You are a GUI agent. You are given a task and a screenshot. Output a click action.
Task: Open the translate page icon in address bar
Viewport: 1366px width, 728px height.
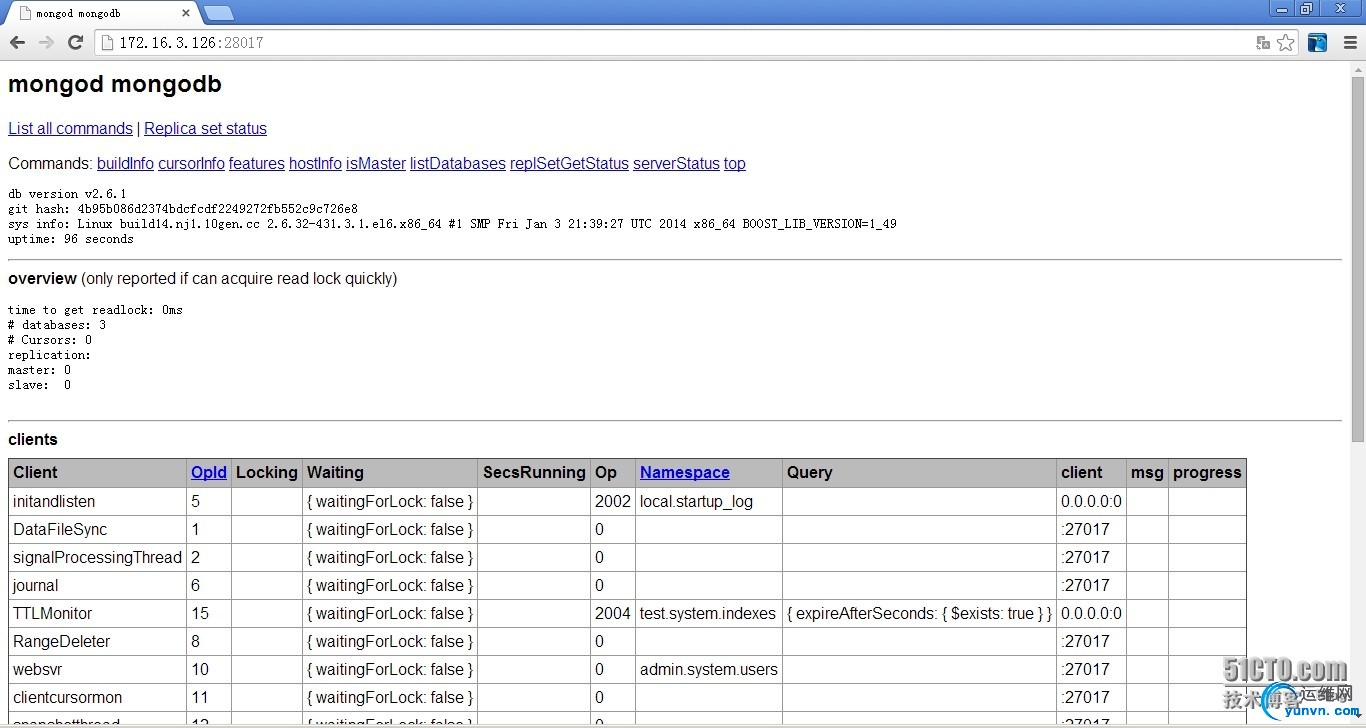click(1263, 42)
